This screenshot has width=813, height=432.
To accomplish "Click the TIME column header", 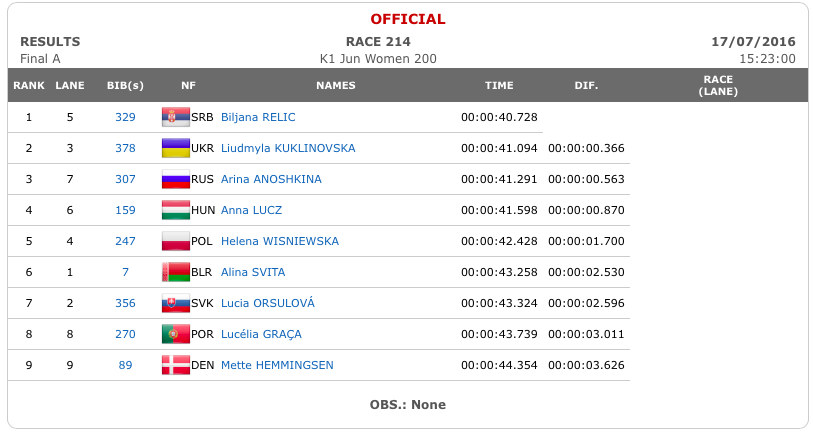I will 499,86.
